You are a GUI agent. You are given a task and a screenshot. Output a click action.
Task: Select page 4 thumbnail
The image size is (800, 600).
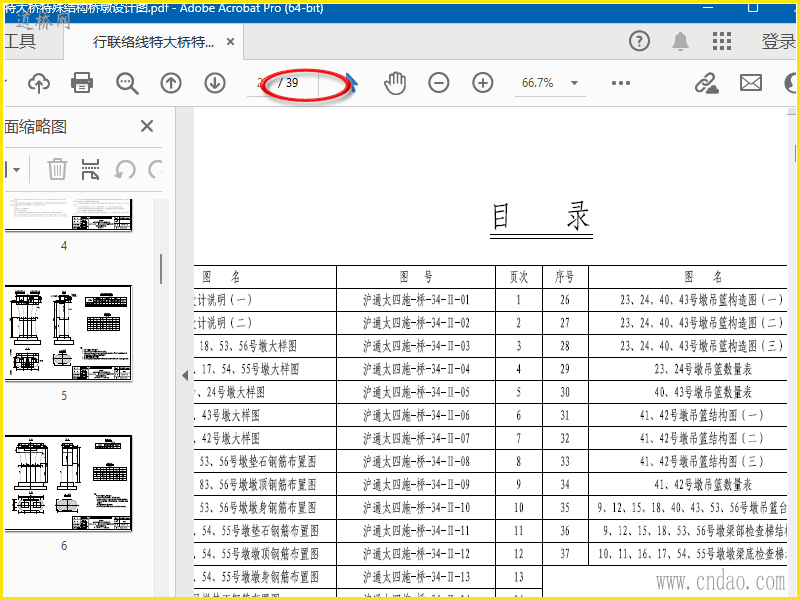pos(68,215)
